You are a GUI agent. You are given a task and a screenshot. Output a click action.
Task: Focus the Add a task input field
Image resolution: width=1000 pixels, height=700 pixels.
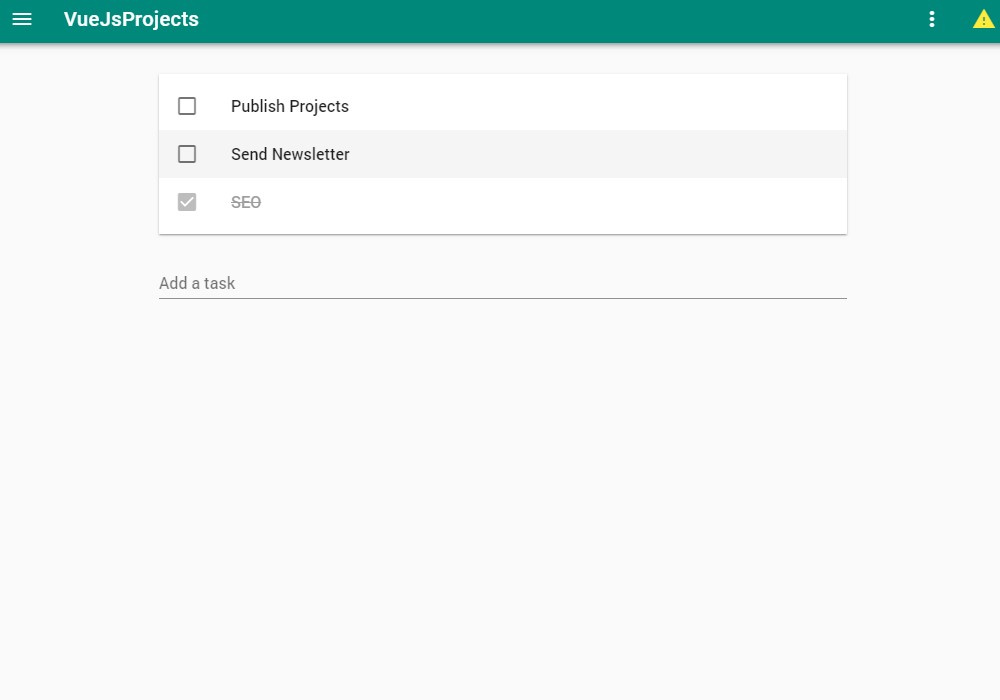[503, 283]
